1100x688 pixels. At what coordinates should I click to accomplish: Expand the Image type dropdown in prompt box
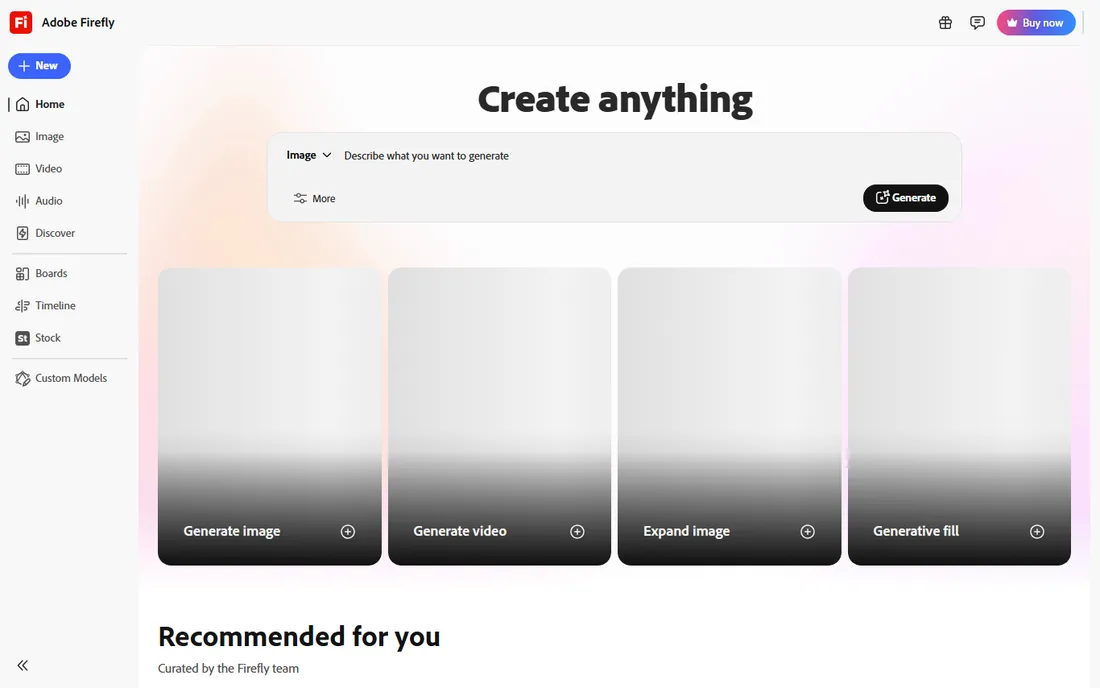tap(309, 155)
